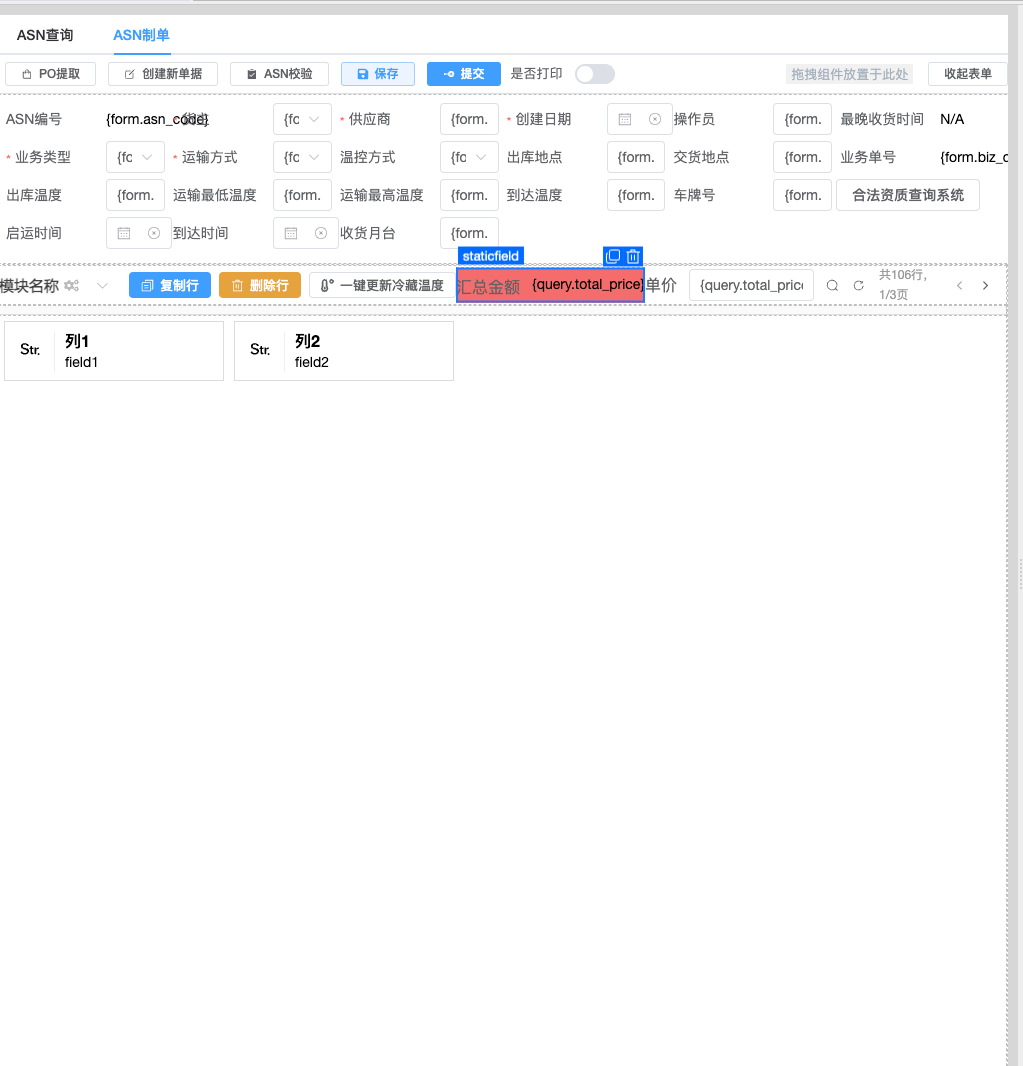Image resolution: width=1023 pixels, height=1066 pixels.
Task: Expand the 业务类型 dropdown
Action: 135,157
